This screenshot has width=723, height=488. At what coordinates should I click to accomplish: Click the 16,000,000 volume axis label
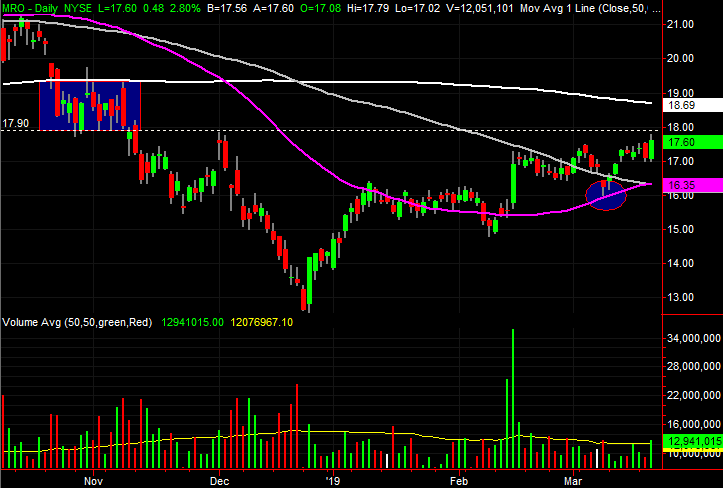pos(693,424)
